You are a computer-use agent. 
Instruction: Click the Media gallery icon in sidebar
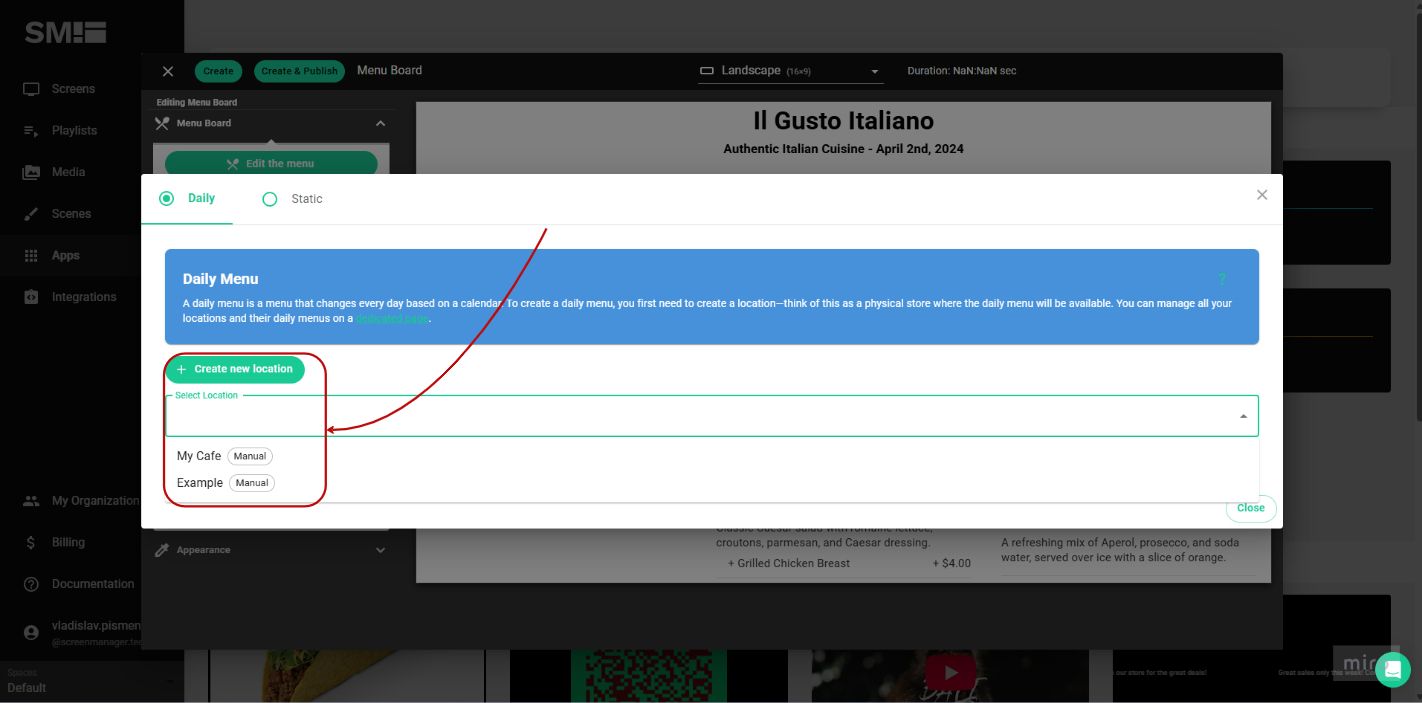click(31, 172)
